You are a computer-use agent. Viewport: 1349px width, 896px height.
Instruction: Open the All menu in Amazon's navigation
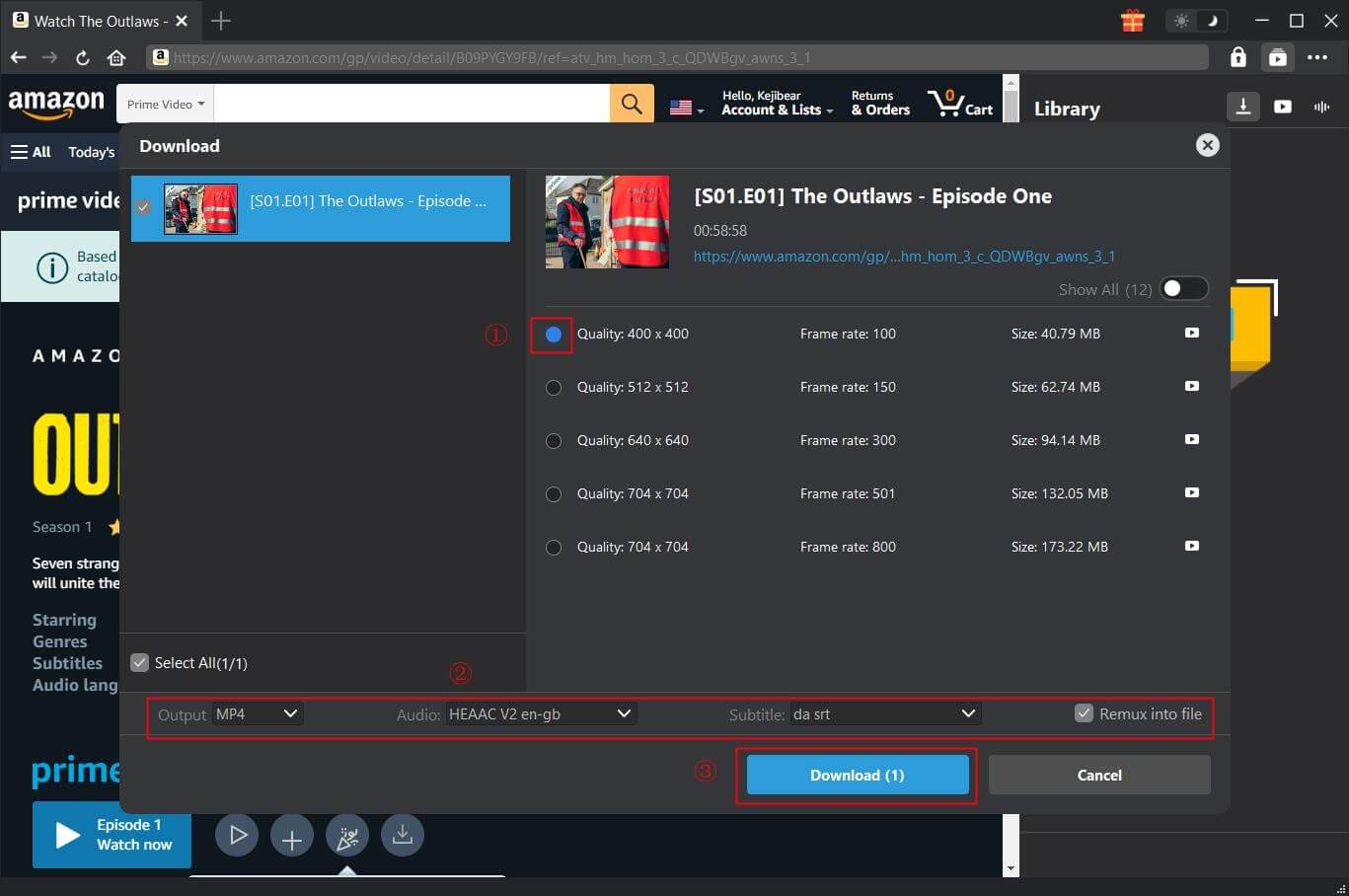coord(31,151)
